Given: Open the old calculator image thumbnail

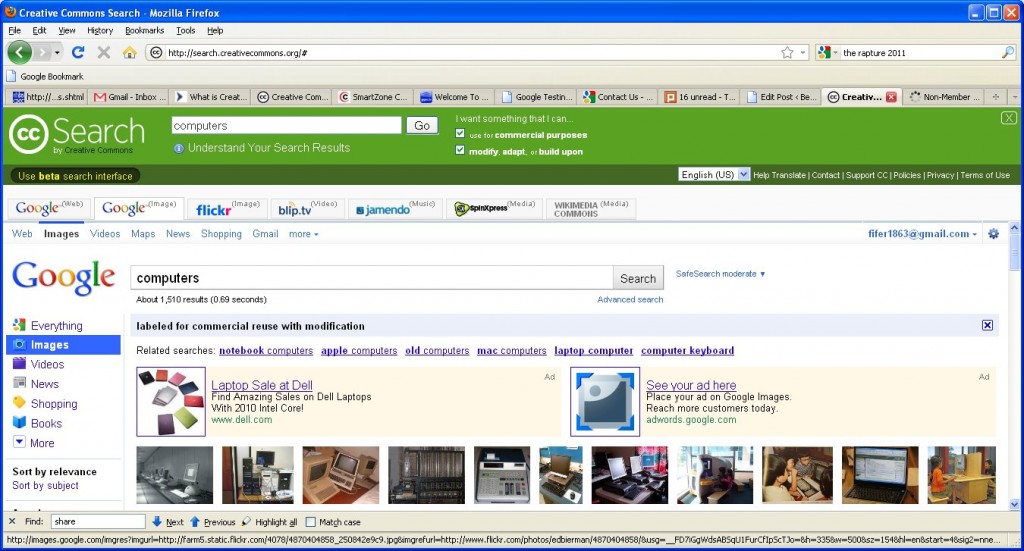Looking at the screenshot, I should pos(502,475).
